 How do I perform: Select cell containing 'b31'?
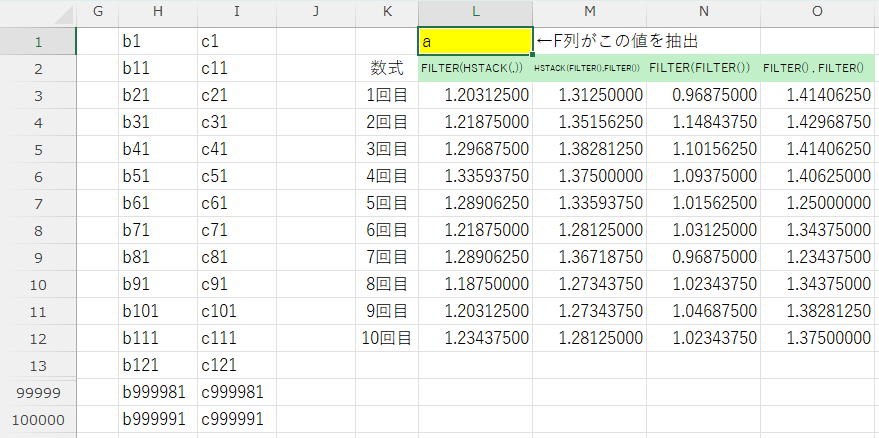coord(158,122)
